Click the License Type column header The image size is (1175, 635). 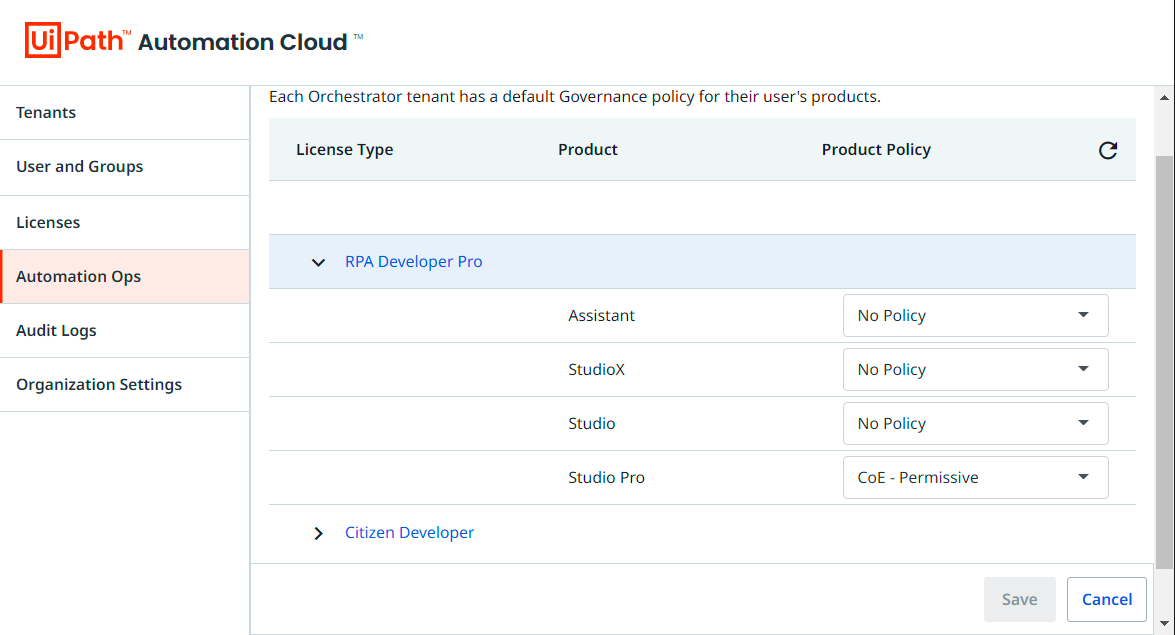[345, 149]
